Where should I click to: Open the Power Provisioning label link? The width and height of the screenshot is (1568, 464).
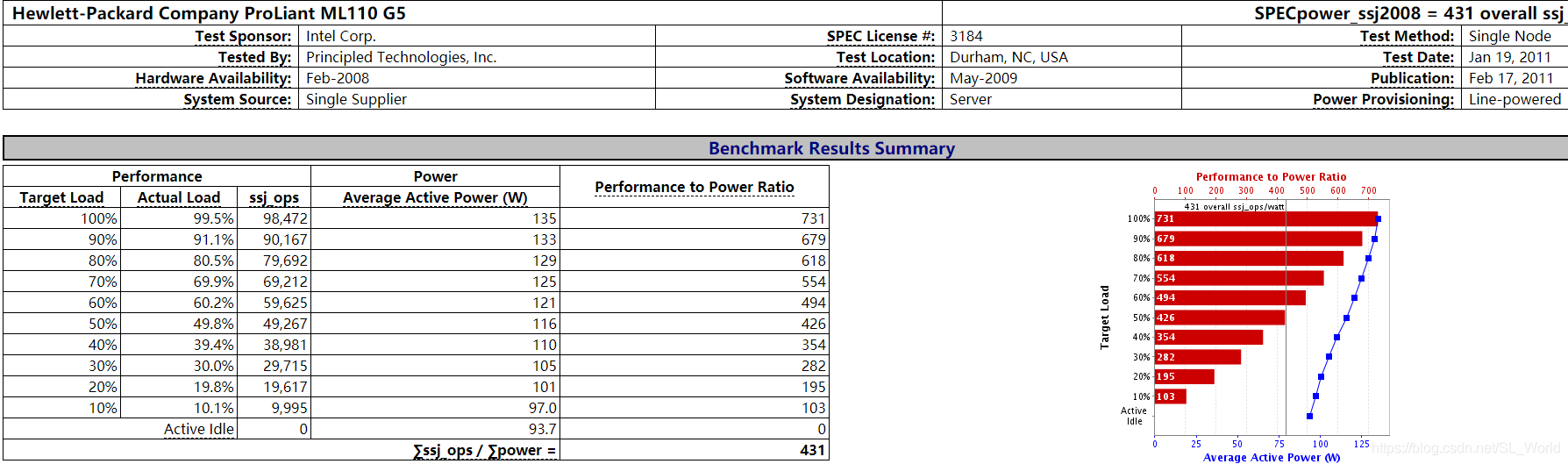pos(1383,99)
